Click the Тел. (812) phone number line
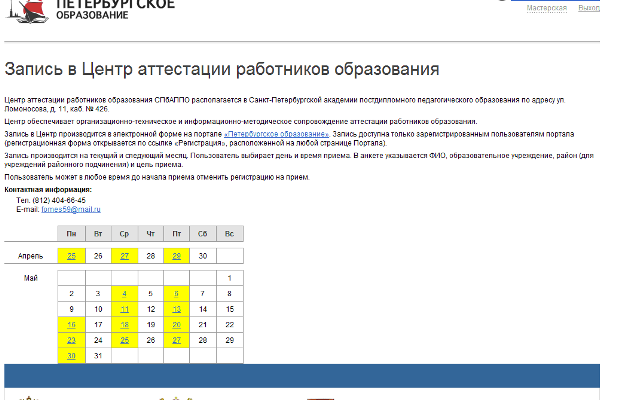The width and height of the screenshot is (623, 400). [x=51, y=200]
